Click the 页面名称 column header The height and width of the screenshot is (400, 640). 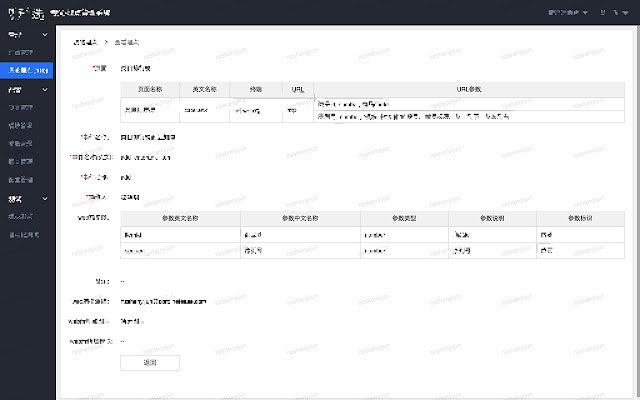pos(150,89)
